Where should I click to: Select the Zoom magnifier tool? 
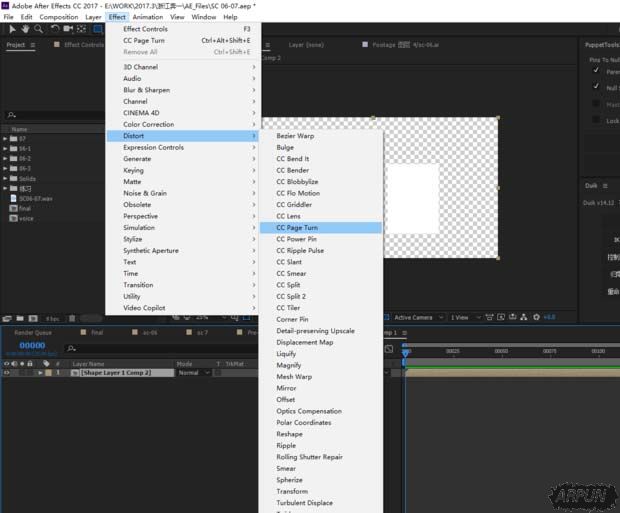click(37, 29)
